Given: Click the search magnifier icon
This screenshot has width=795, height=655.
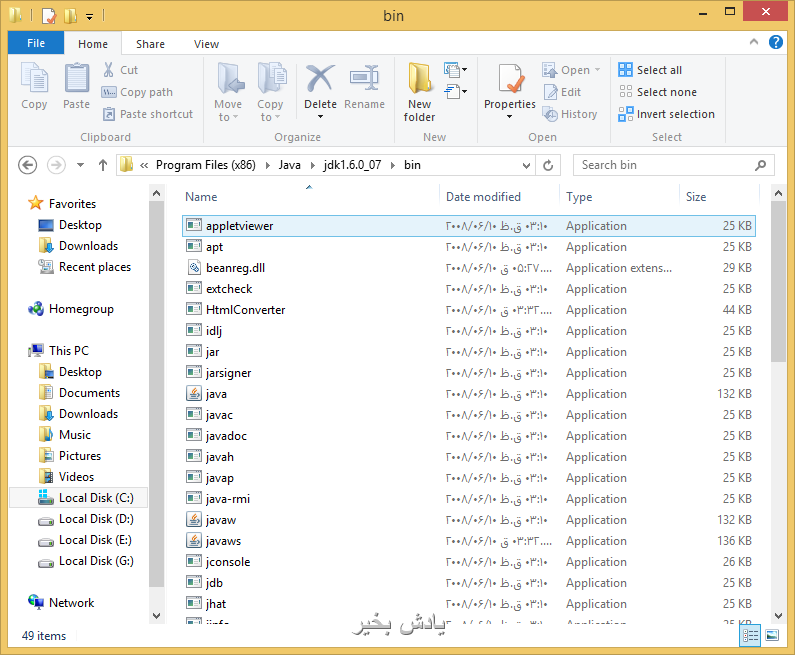Looking at the screenshot, I should 761,165.
